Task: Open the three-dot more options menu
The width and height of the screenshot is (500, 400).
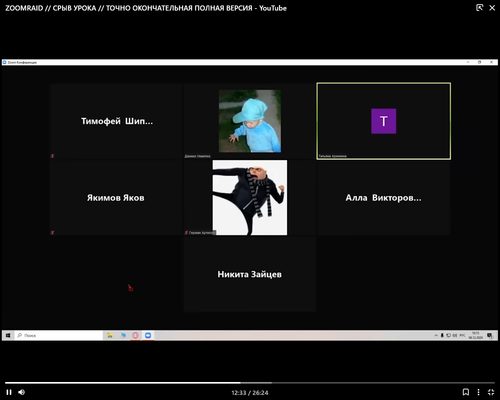Action: coord(478,392)
